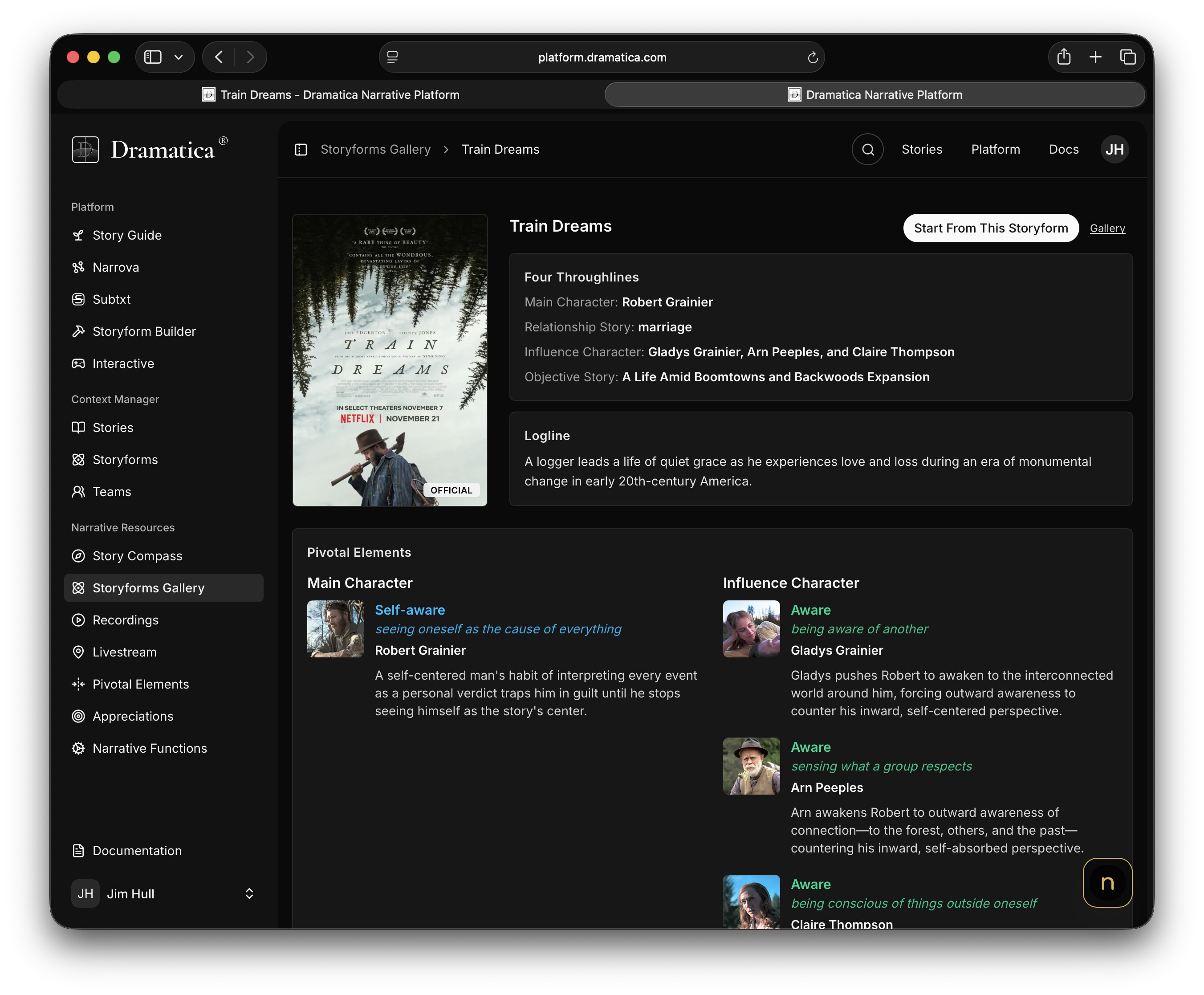Follow the Gallery link
The width and height of the screenshot is (1204, 995).
click(1107, 228)
